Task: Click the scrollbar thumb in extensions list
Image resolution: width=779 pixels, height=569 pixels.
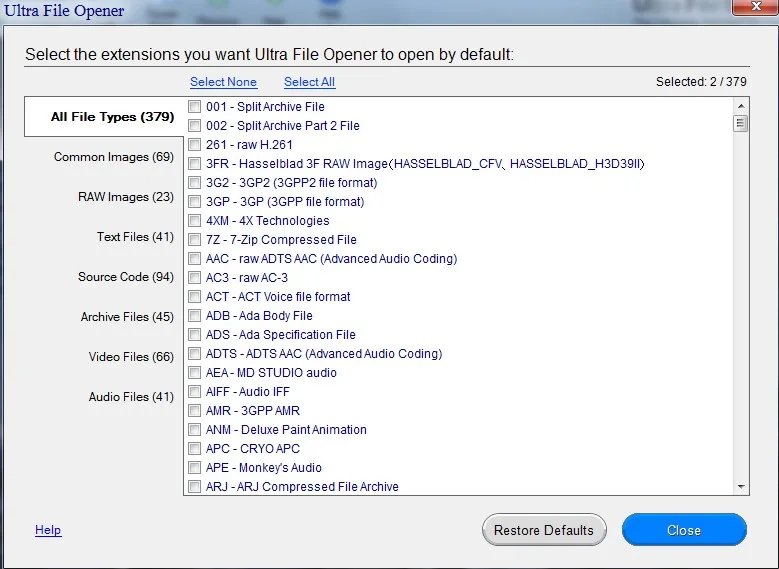Action: (x=741, y=123)
